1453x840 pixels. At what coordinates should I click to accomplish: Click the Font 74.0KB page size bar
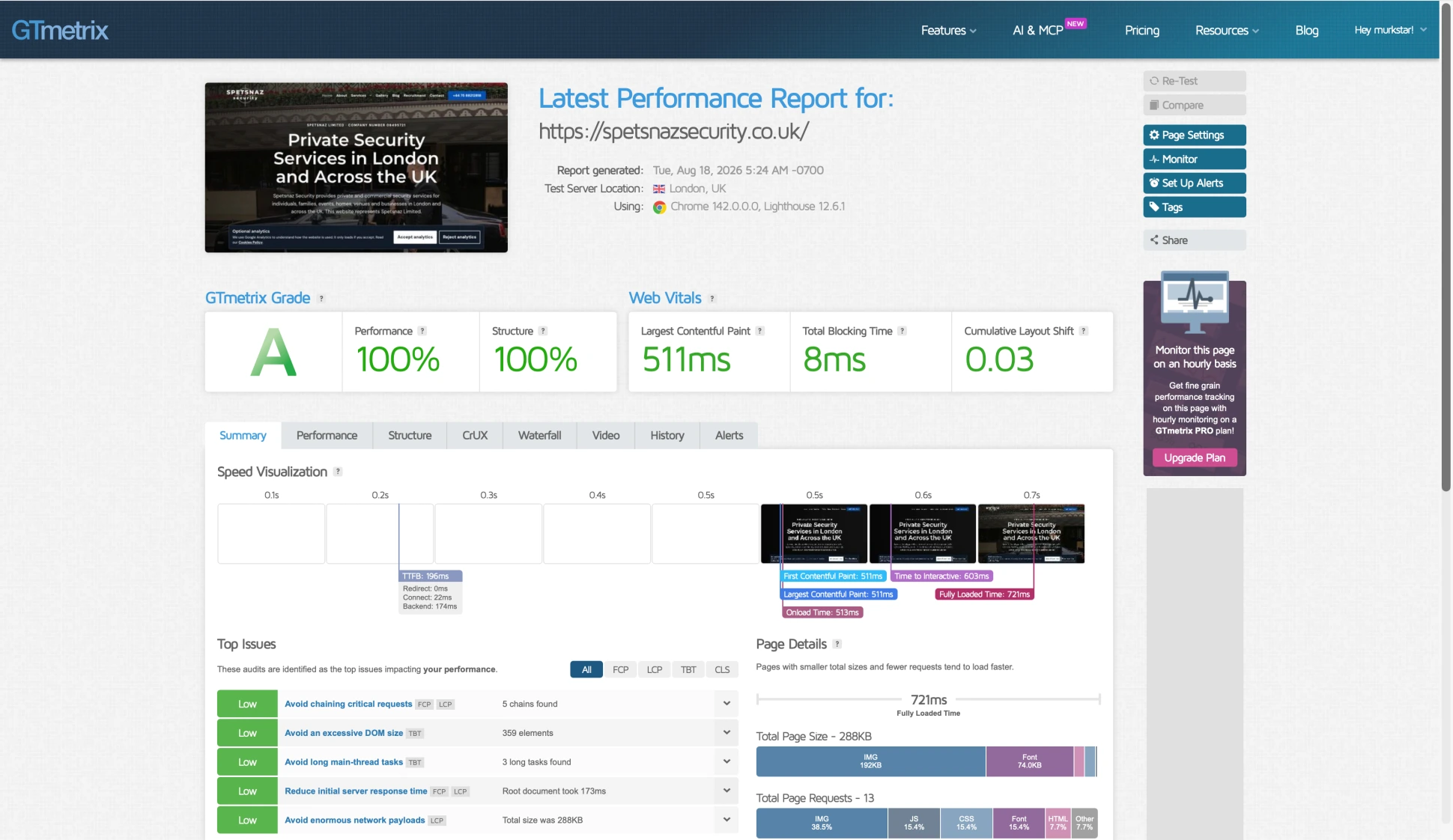pyautogui.click(x=1030, y=761)
